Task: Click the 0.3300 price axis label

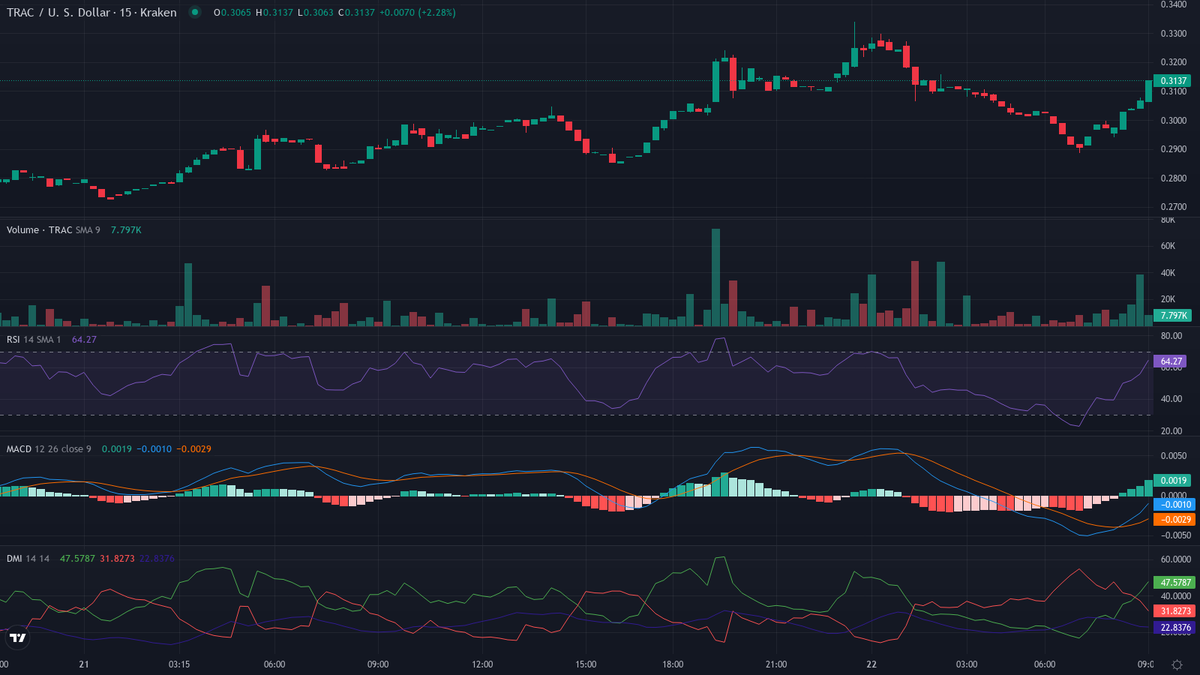Action: tap(1172, 33)
